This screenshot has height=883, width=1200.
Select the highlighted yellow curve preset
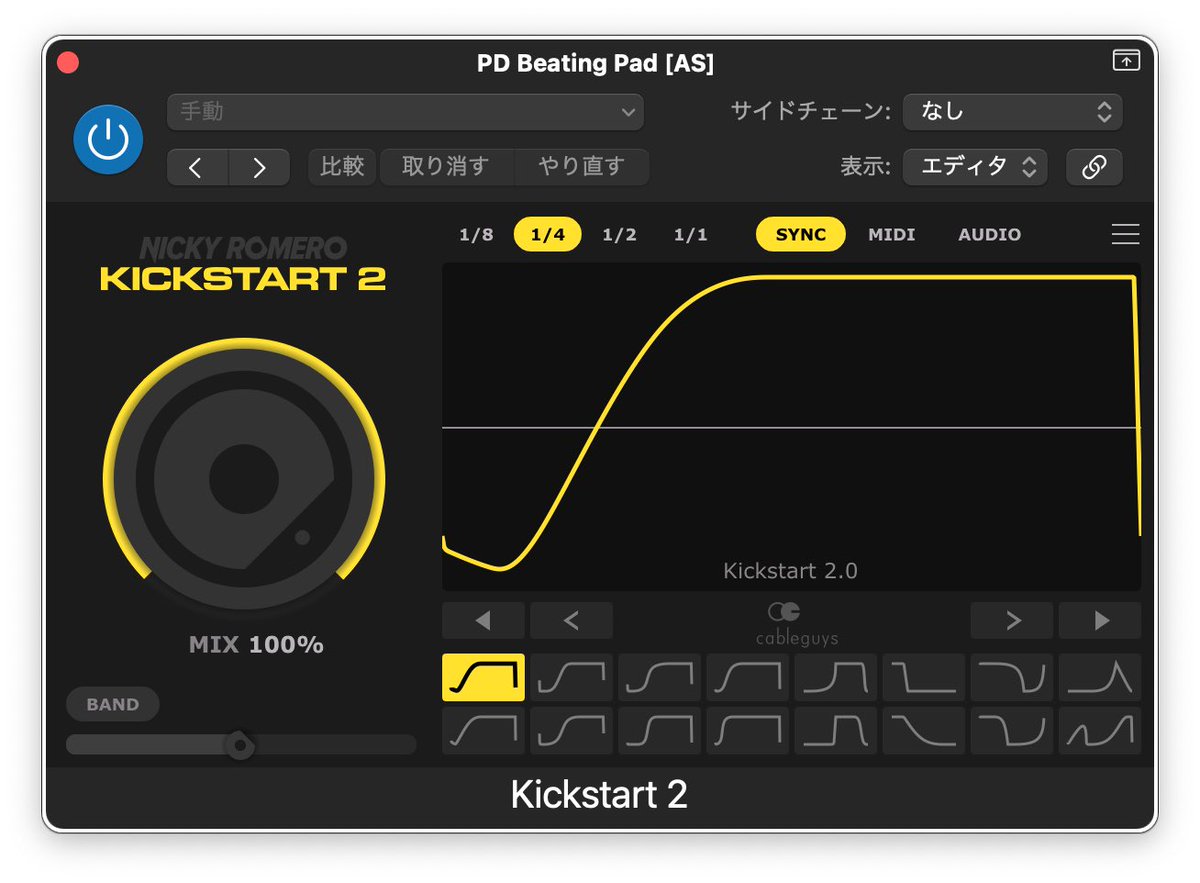point(483,678)
